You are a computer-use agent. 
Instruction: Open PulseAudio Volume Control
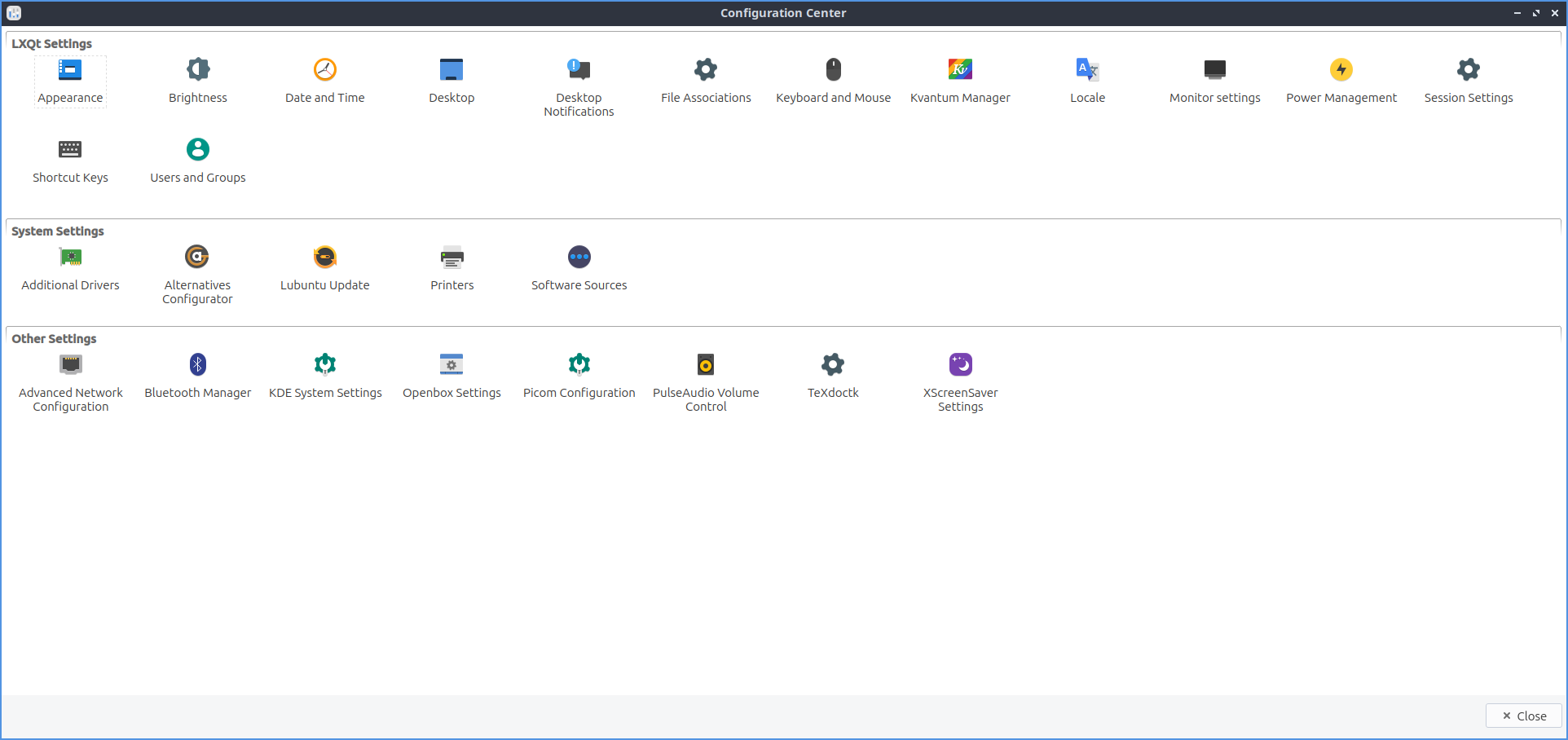[x=706, y=366]
